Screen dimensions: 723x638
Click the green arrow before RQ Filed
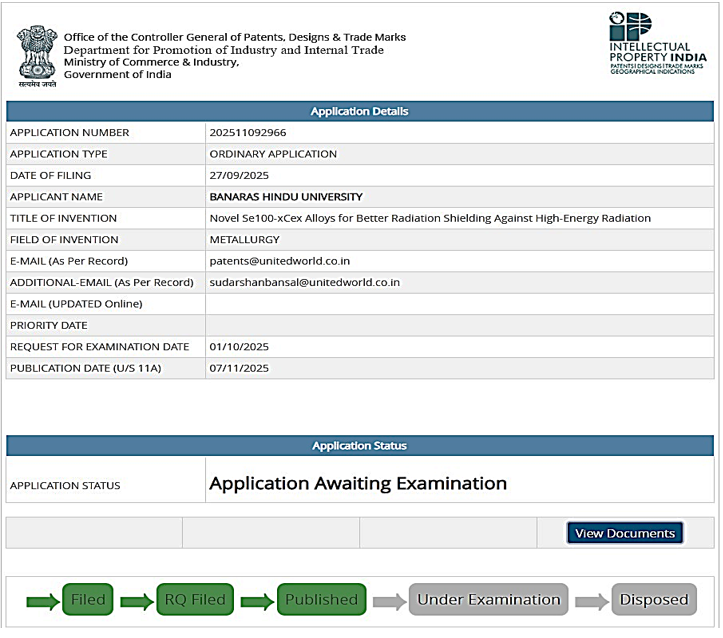click(x=137, y=601)
